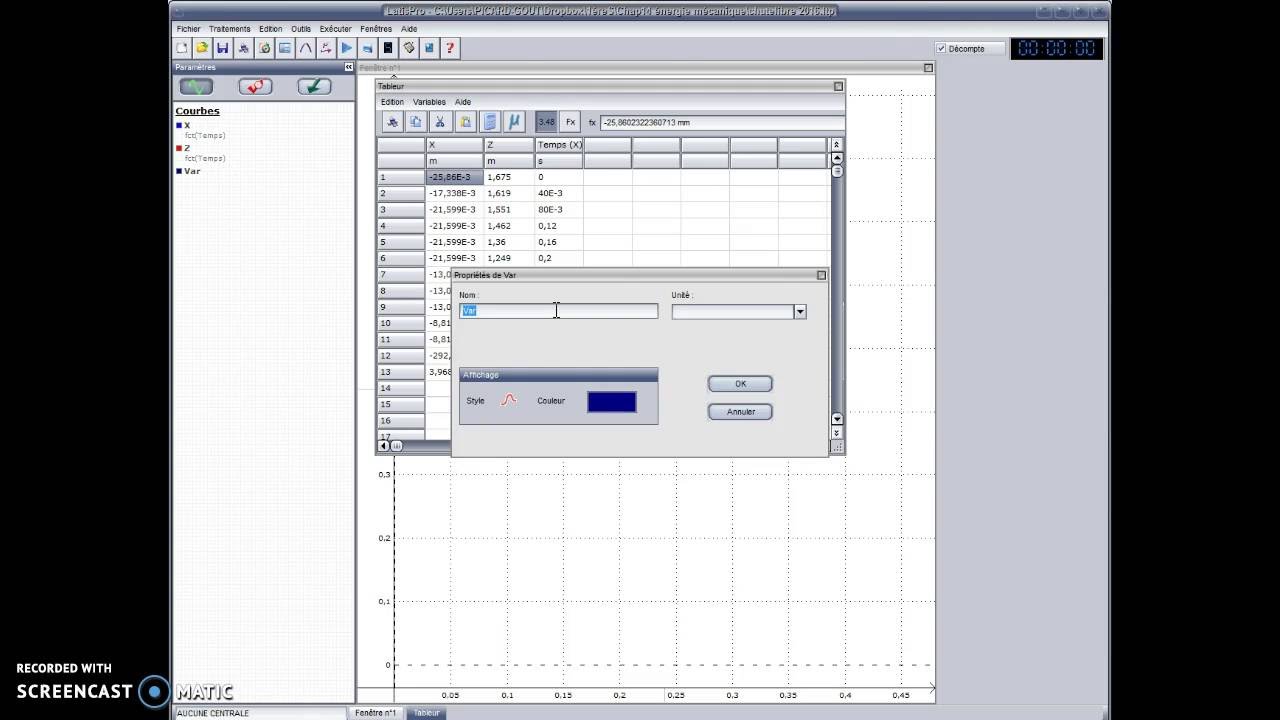Click the mu symbol icon in Tableur
The image size is (1280, 720).
[514, 122]
